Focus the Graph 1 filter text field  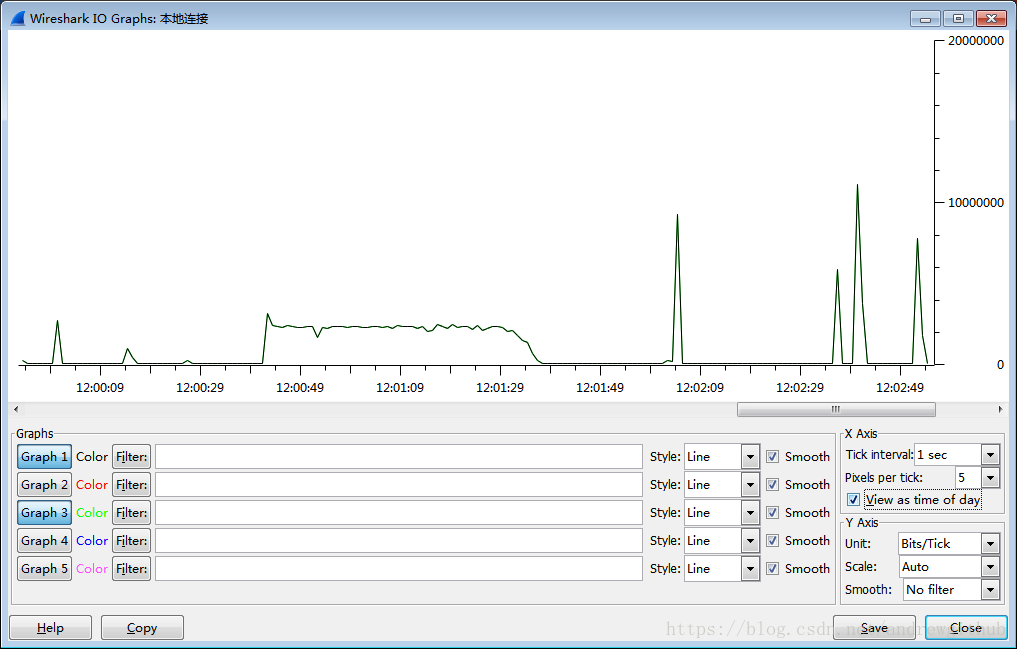point(399,456)
